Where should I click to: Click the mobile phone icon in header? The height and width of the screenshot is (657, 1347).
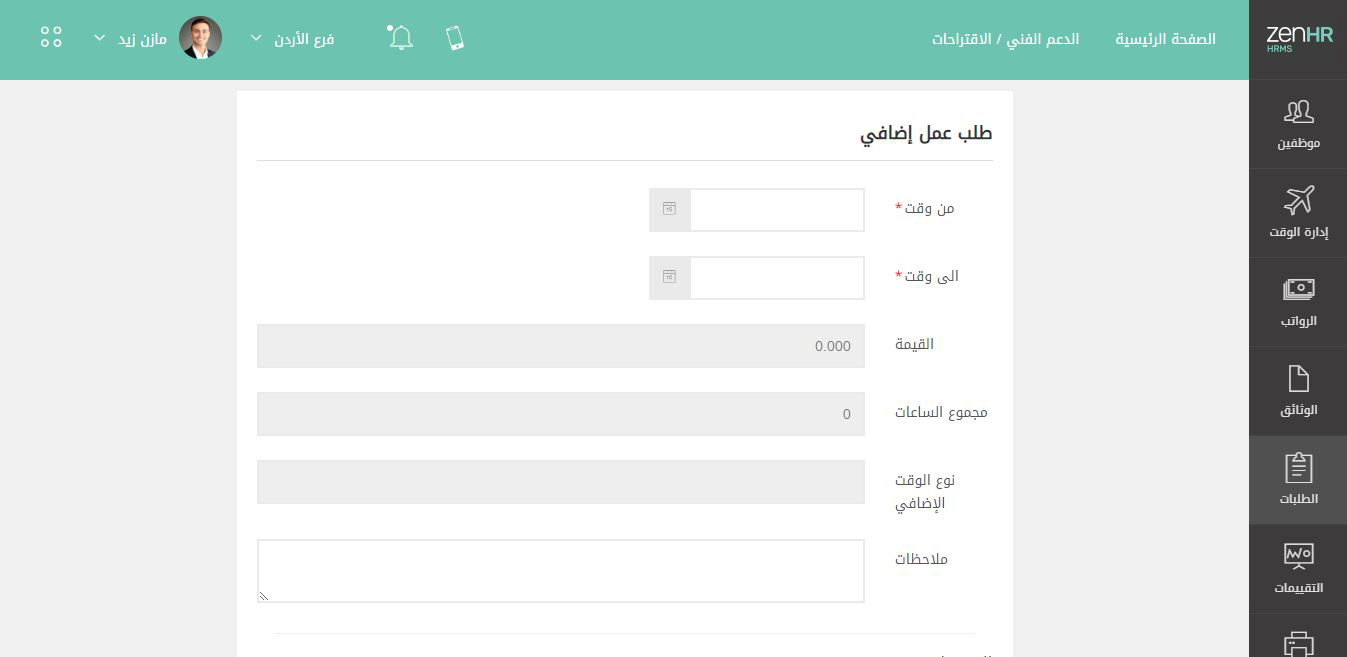point(455,38)
